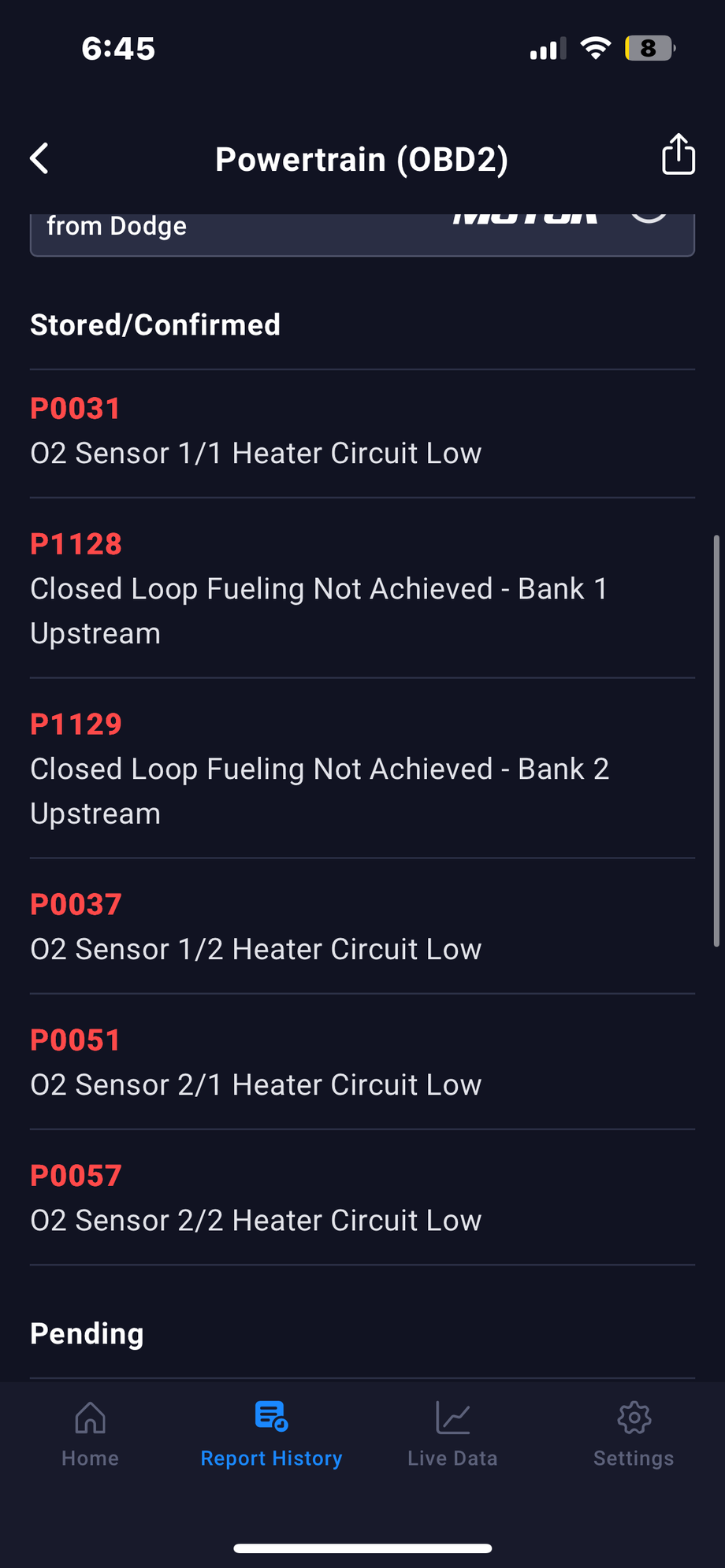
Task: Tap the back arrow icon
Action: [40, 158]
